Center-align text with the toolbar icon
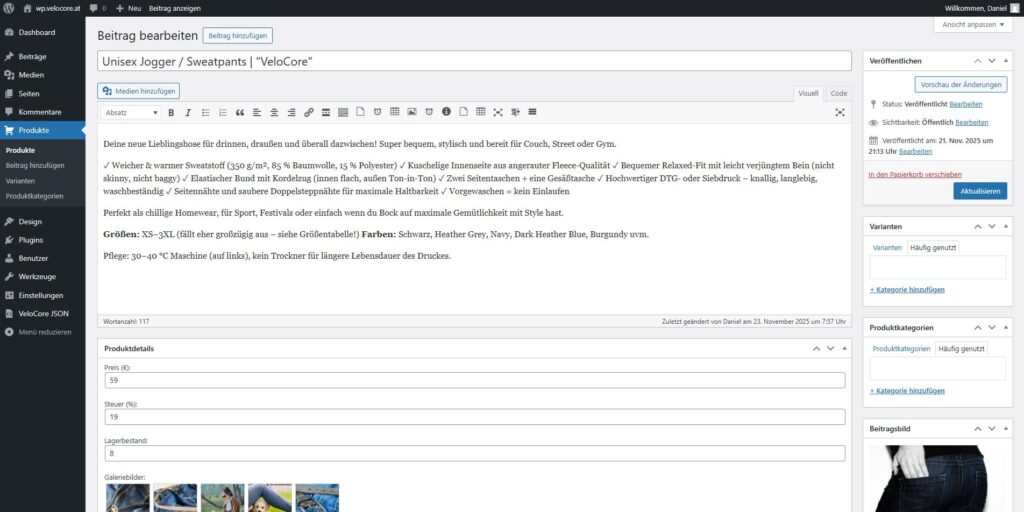1024x512 pixels. click(274, 112)
